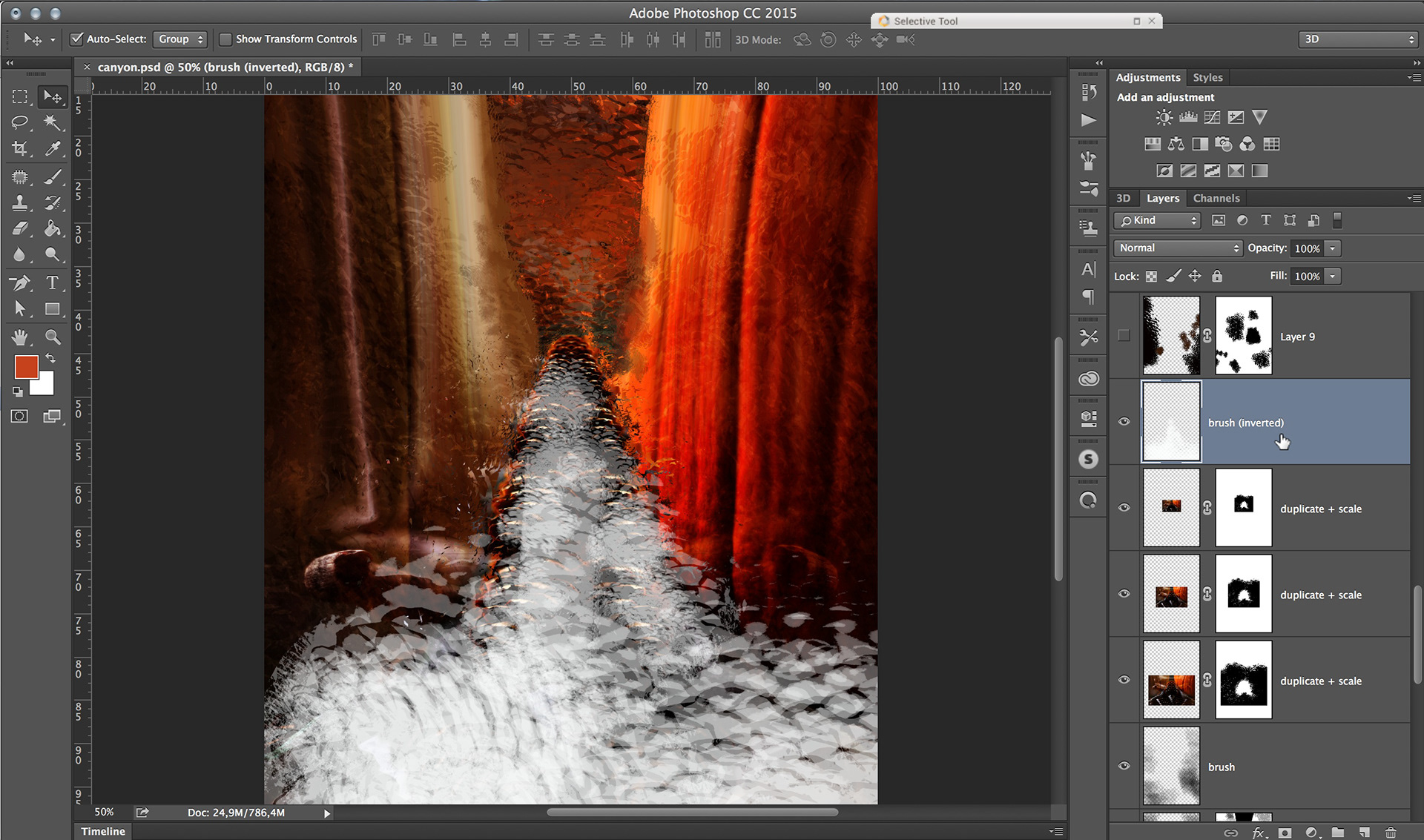1424x840 pixels.
Task: Open the 3D workspace dropdown
Action: click(x=1358, y=39)
